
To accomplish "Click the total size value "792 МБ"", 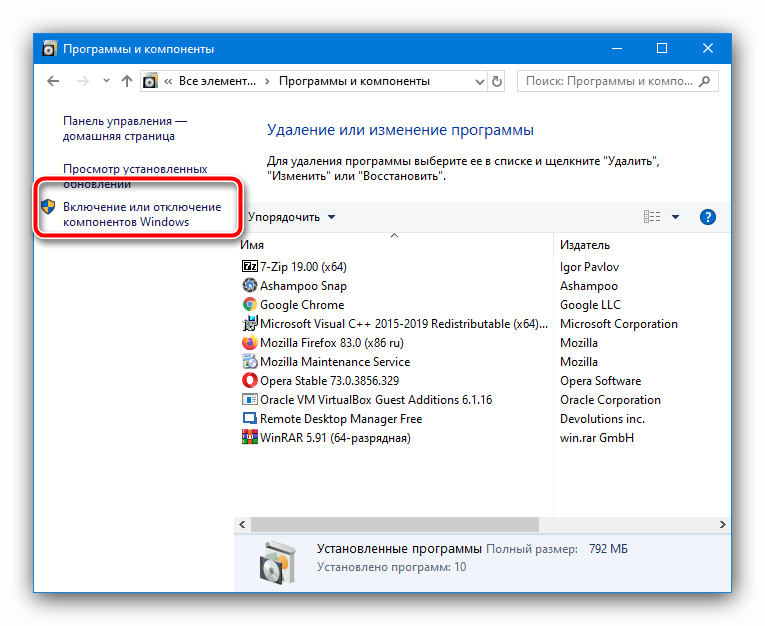I will click(x=608, y=549).
